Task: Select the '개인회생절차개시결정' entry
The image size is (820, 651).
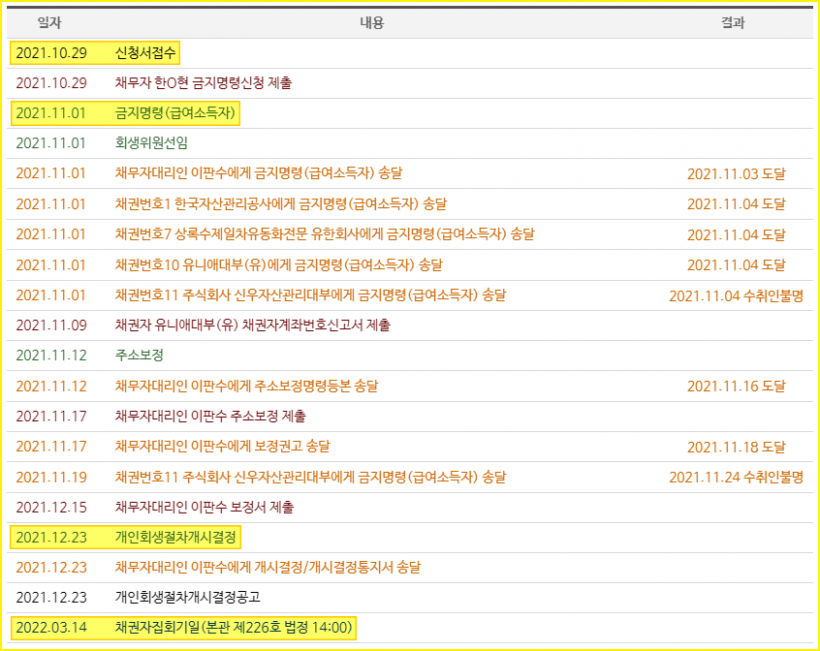Action: click(176, 537)
